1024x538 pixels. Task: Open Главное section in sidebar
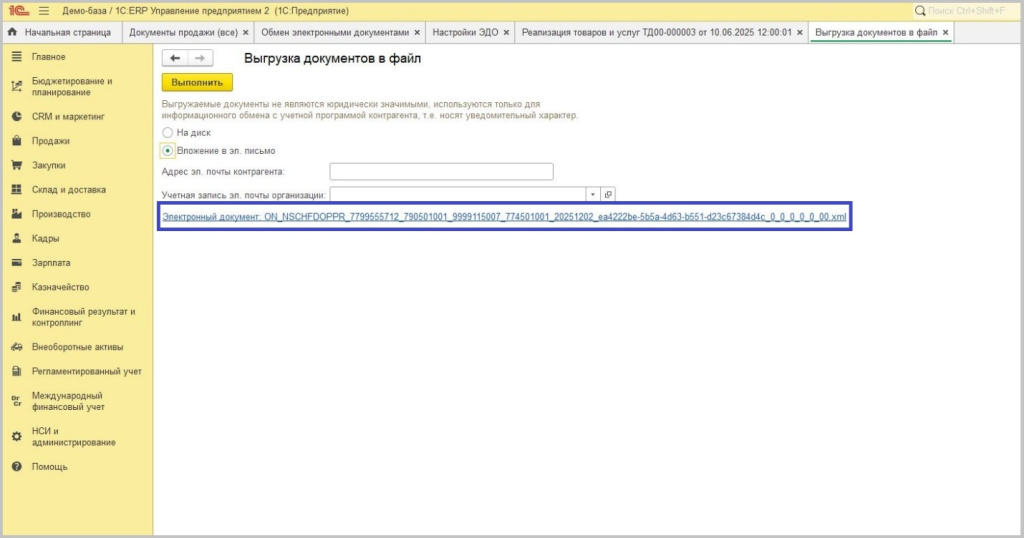point(48,57)
